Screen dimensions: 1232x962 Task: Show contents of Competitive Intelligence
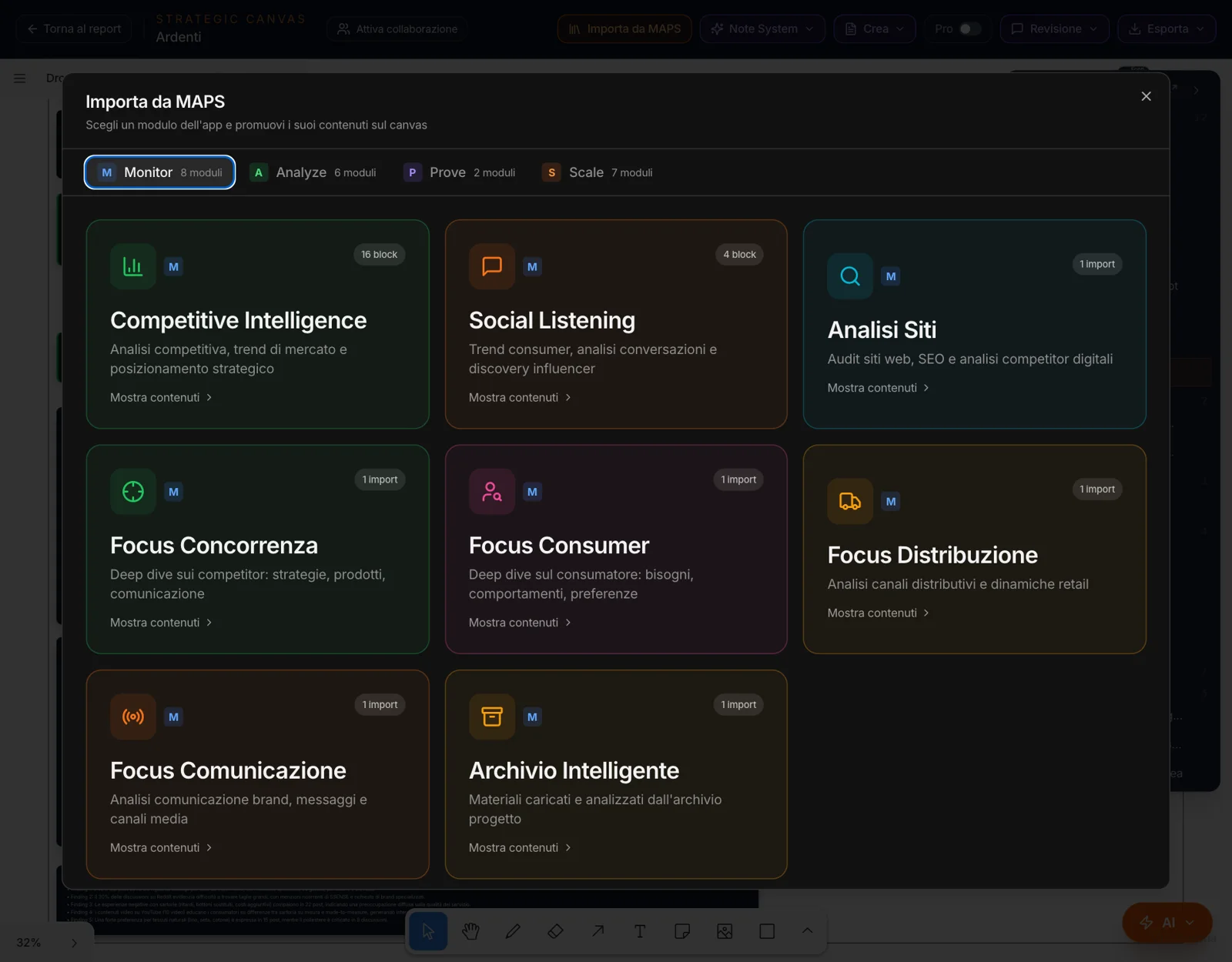(x=161, y=397)
